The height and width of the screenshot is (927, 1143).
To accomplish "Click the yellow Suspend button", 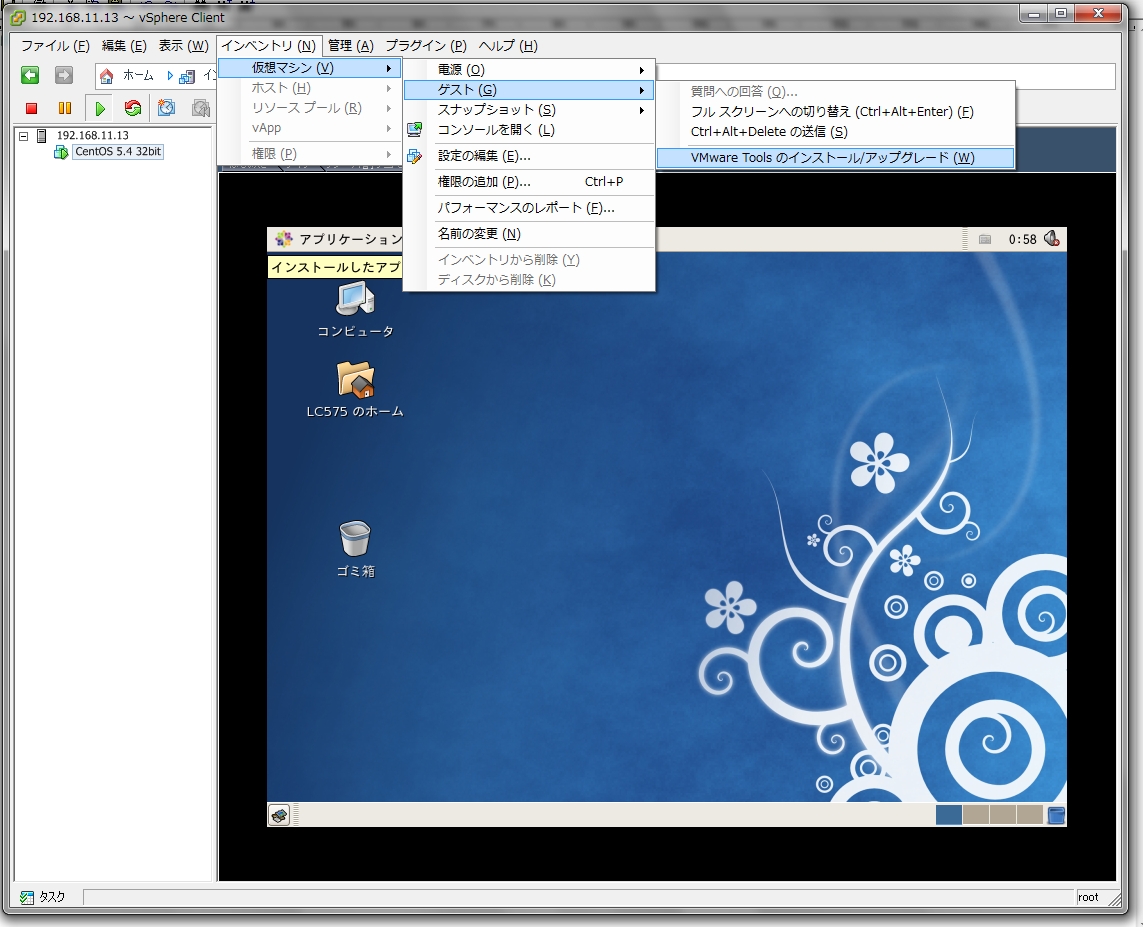I will (x=65, y=109).
